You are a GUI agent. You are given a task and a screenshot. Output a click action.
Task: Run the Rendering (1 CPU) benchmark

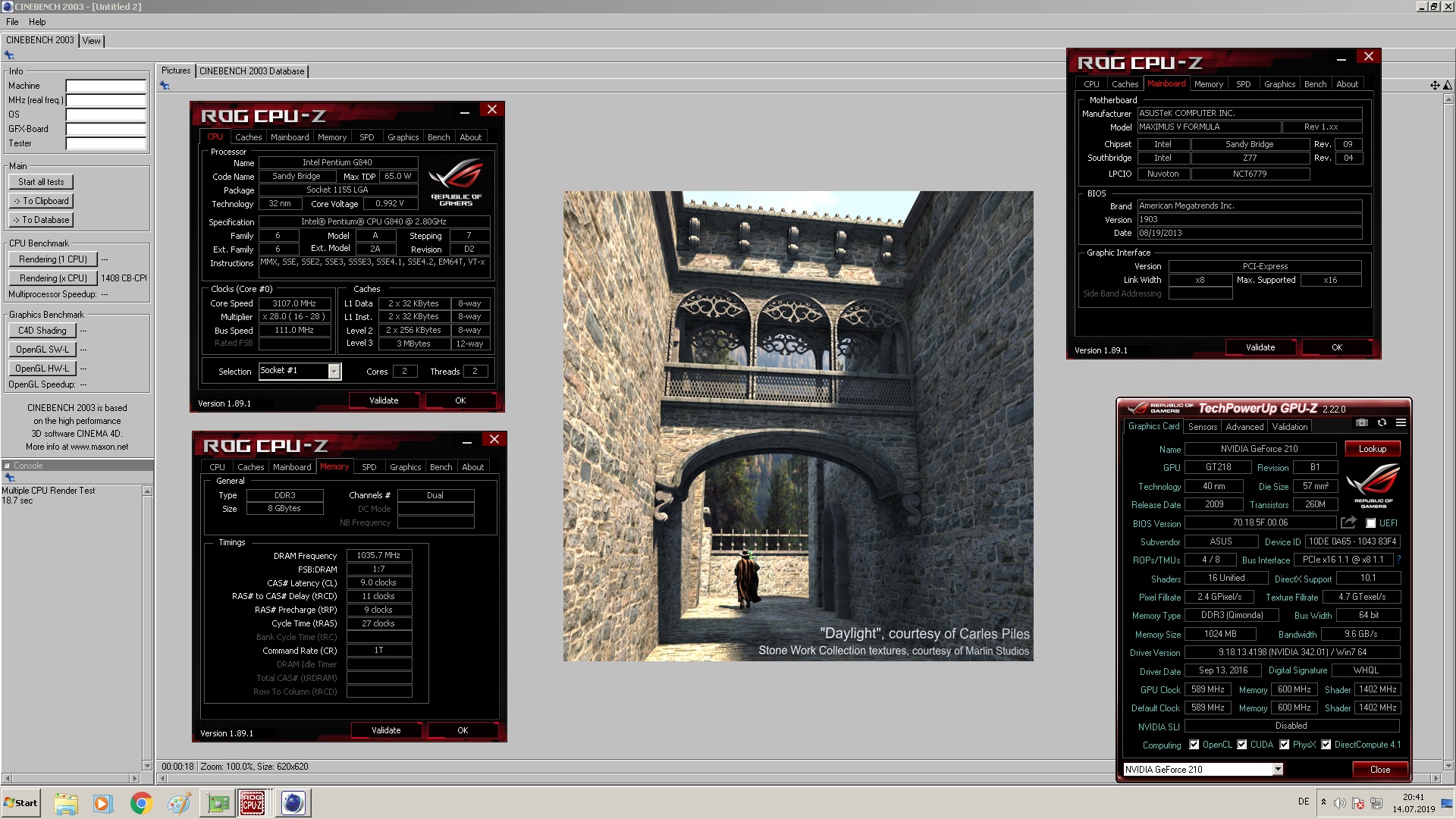click(x=53, y=259)
